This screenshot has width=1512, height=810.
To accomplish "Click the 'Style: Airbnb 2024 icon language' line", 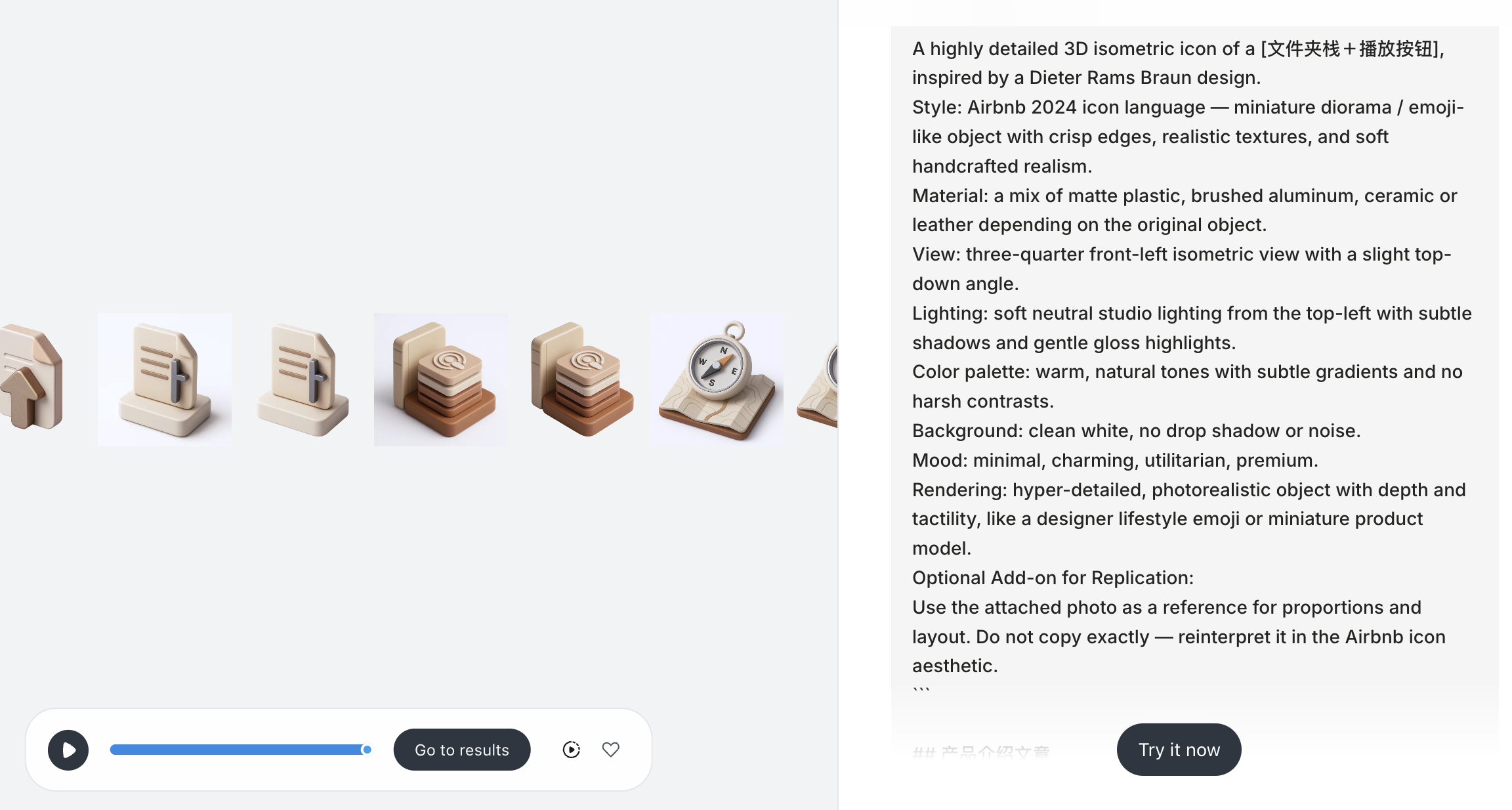I will (1188, 107).
